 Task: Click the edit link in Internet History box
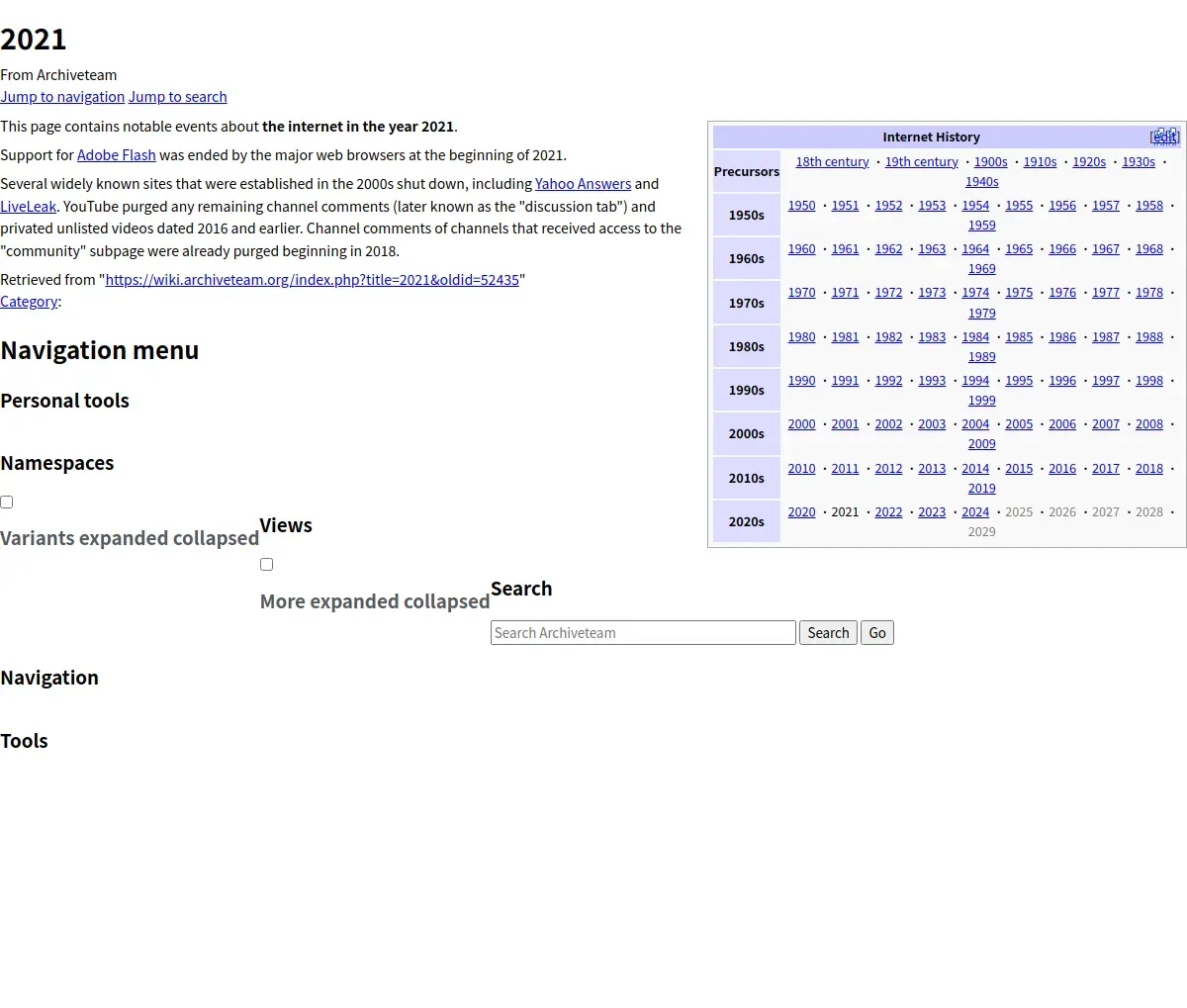pos(1165,137)
